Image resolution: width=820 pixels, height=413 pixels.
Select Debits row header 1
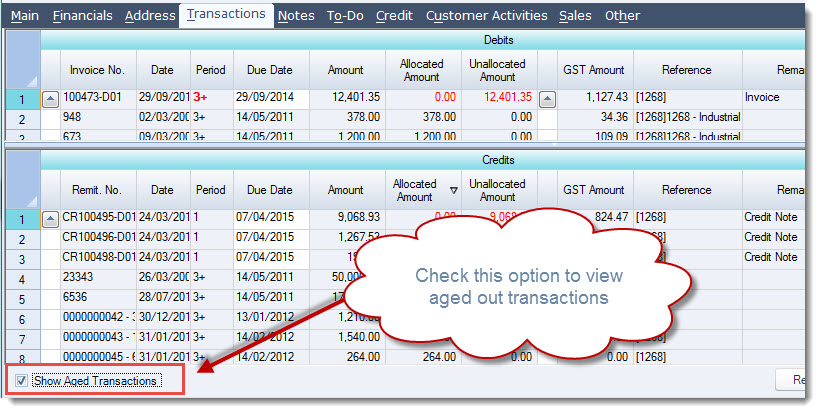click(x=22, y=99)
